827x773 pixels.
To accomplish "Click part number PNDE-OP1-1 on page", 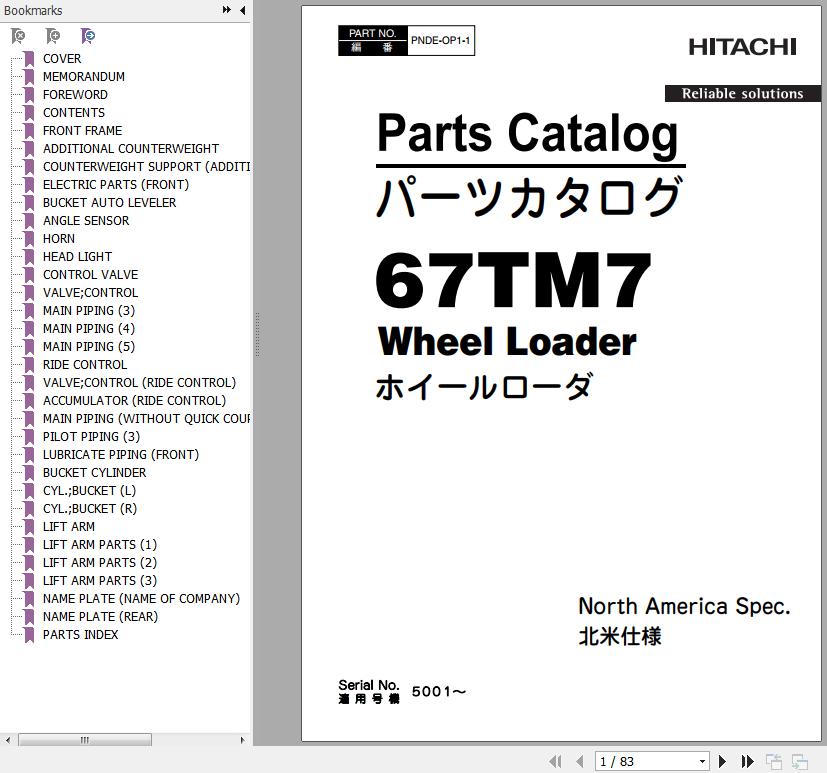I will [440, 41].
